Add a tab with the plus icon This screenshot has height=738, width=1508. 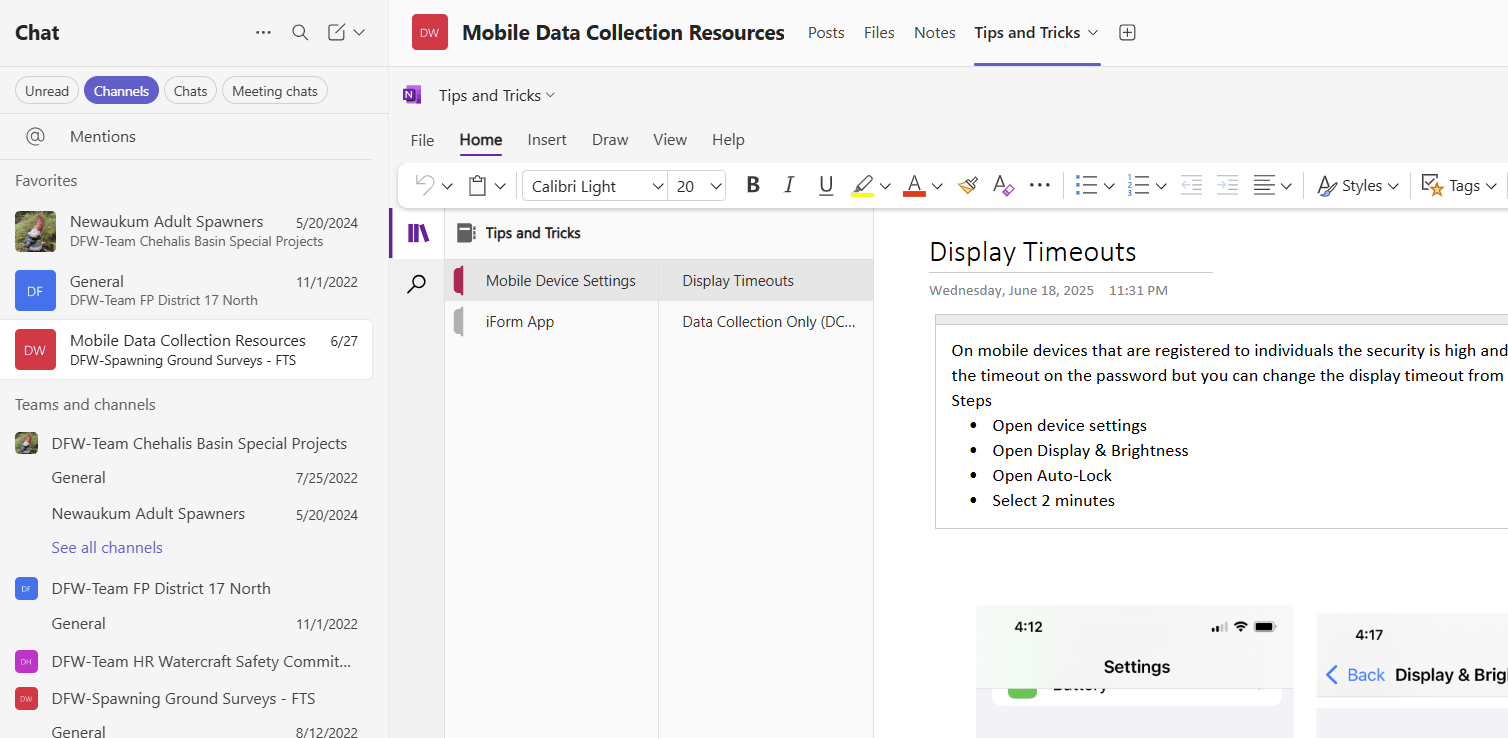[1127, 33]
